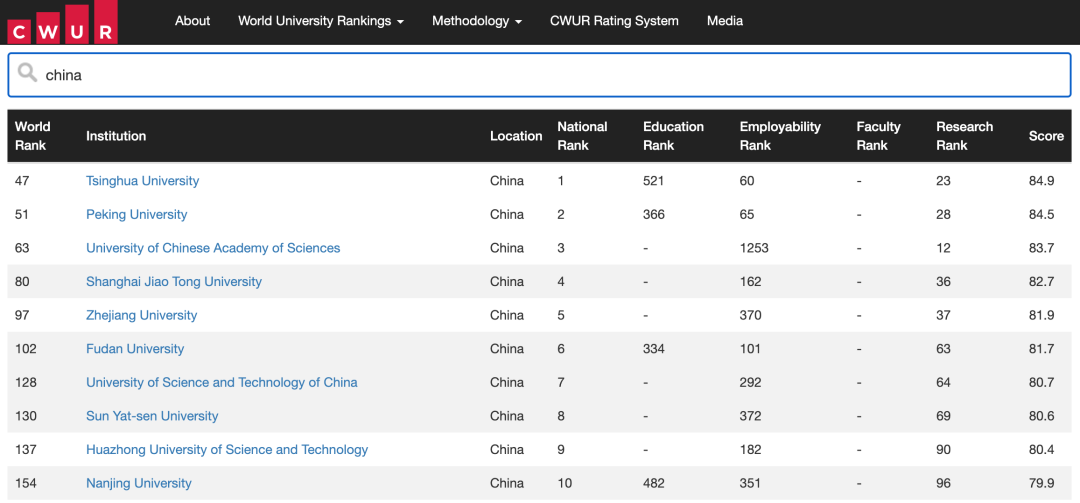Click score 83.7 value
This screenshot has width=1080, height=503.
tap(1041, 247)
